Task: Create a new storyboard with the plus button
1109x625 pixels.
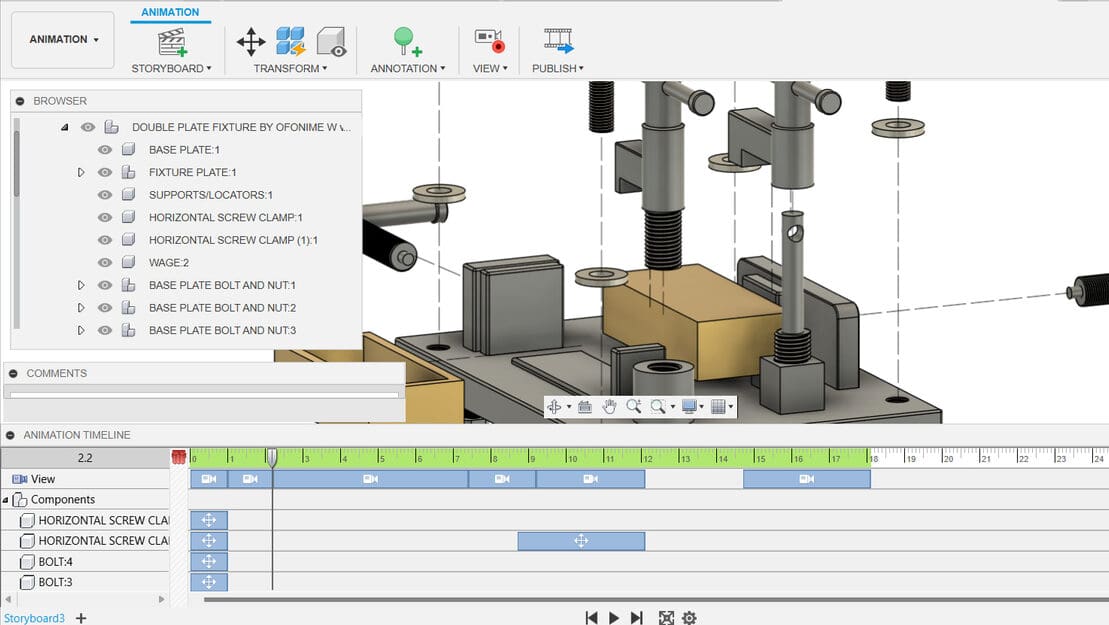Action: pyautogui.click(x=80, y=618)
